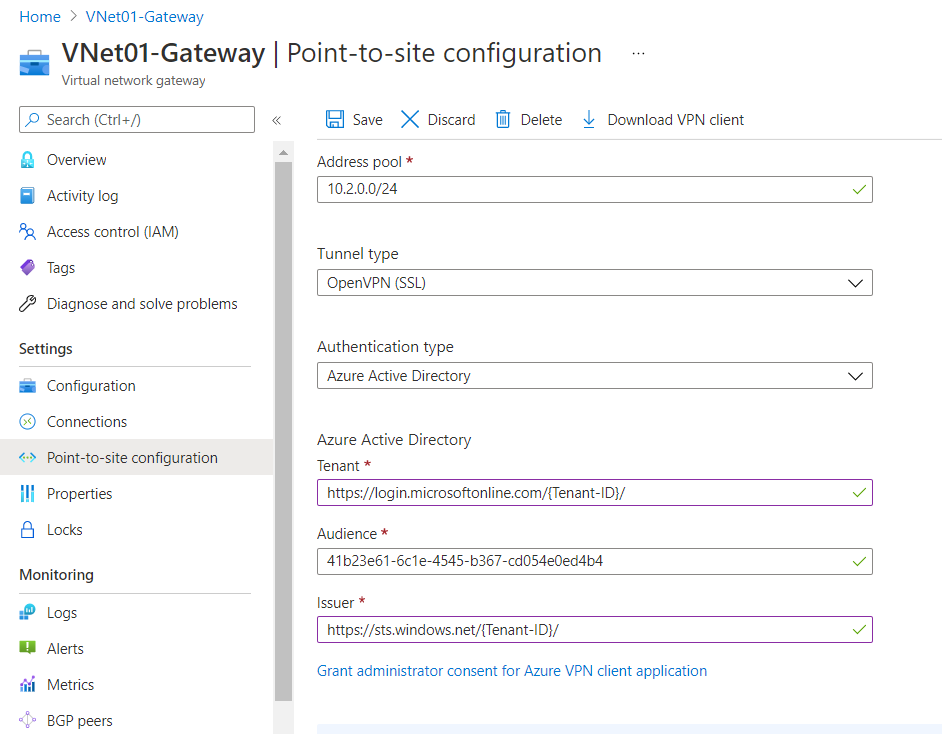Click the Point-to-site configuration arrows icon
This screenshot has height=734, width=942.
coord(28,458)
